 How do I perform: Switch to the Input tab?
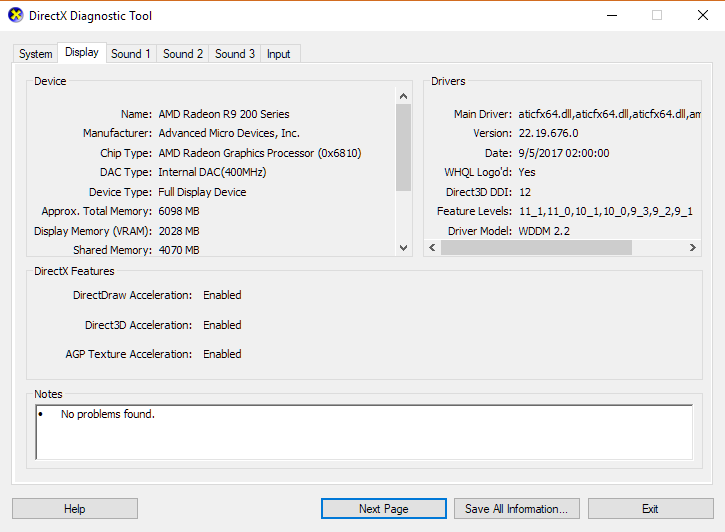pyautogui.click(x=279, y=54)
